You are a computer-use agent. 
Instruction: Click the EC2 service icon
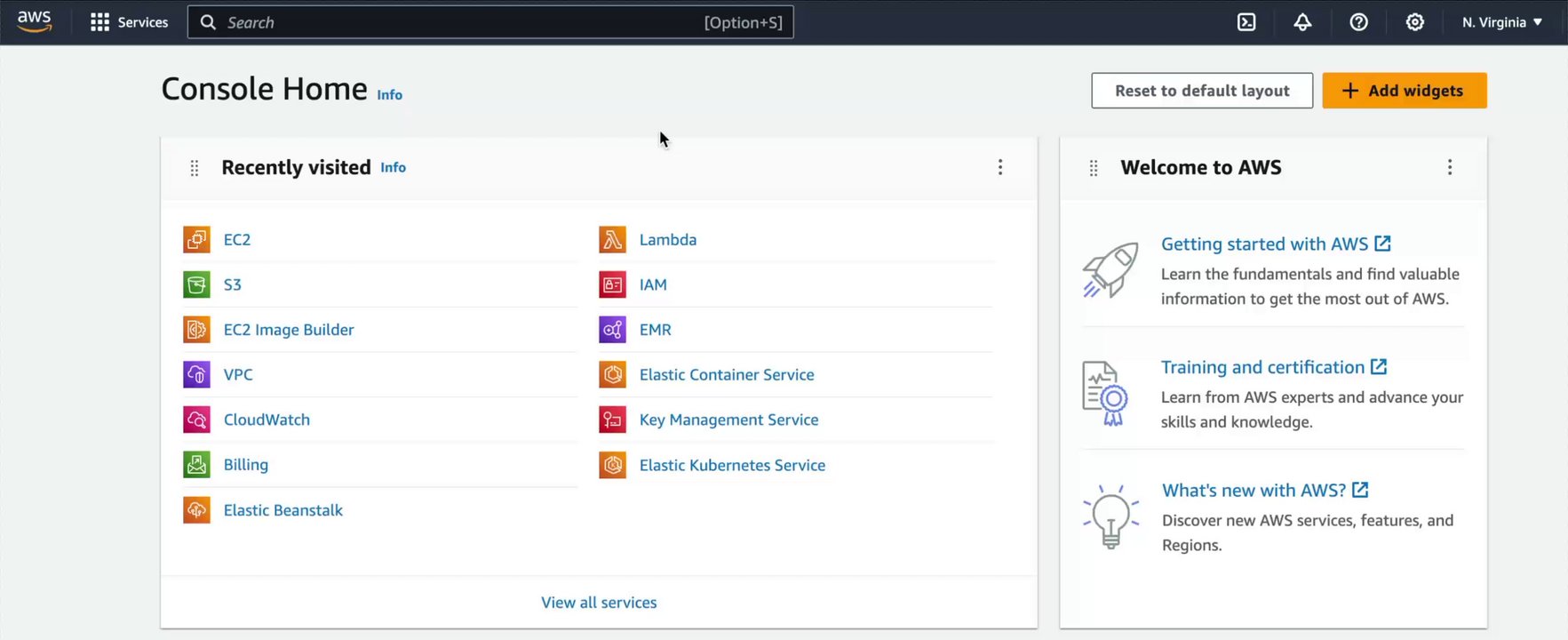(x=196, y=239)
